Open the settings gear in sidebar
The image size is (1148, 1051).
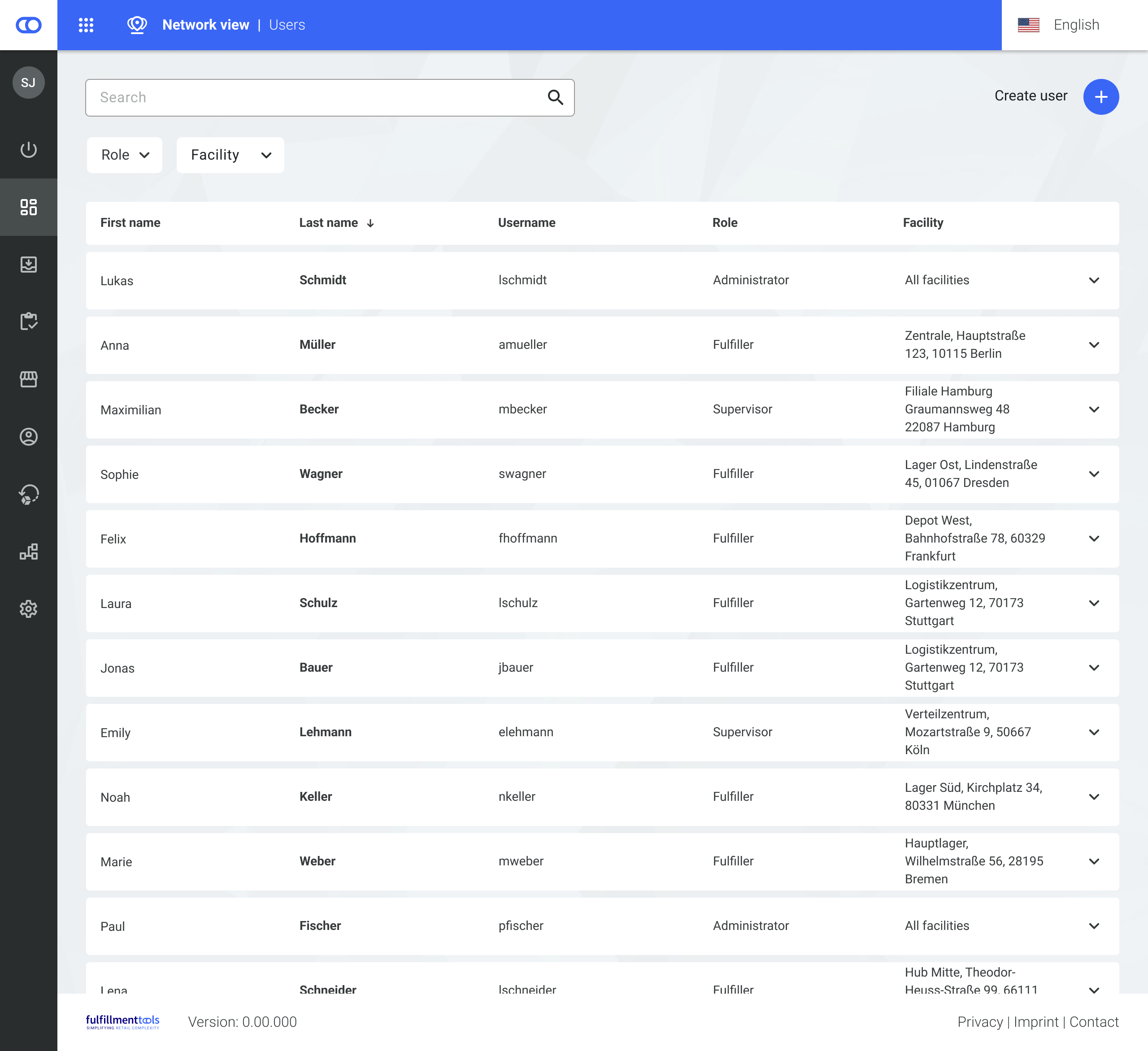tap(28, 608)
